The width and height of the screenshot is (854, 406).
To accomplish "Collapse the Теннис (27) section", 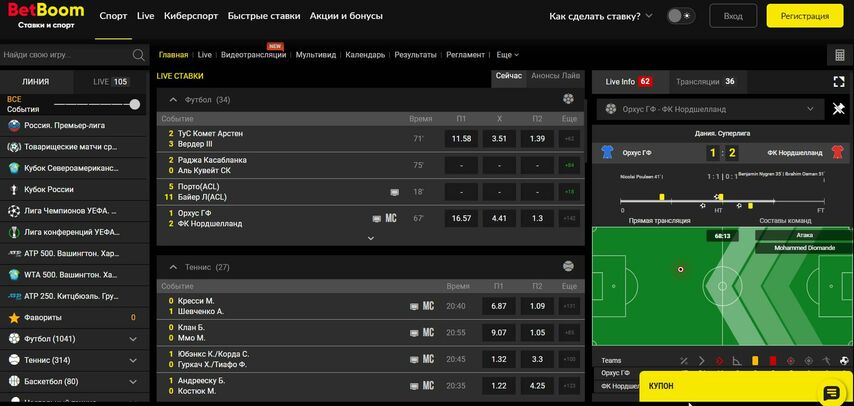I will point(173,267).
